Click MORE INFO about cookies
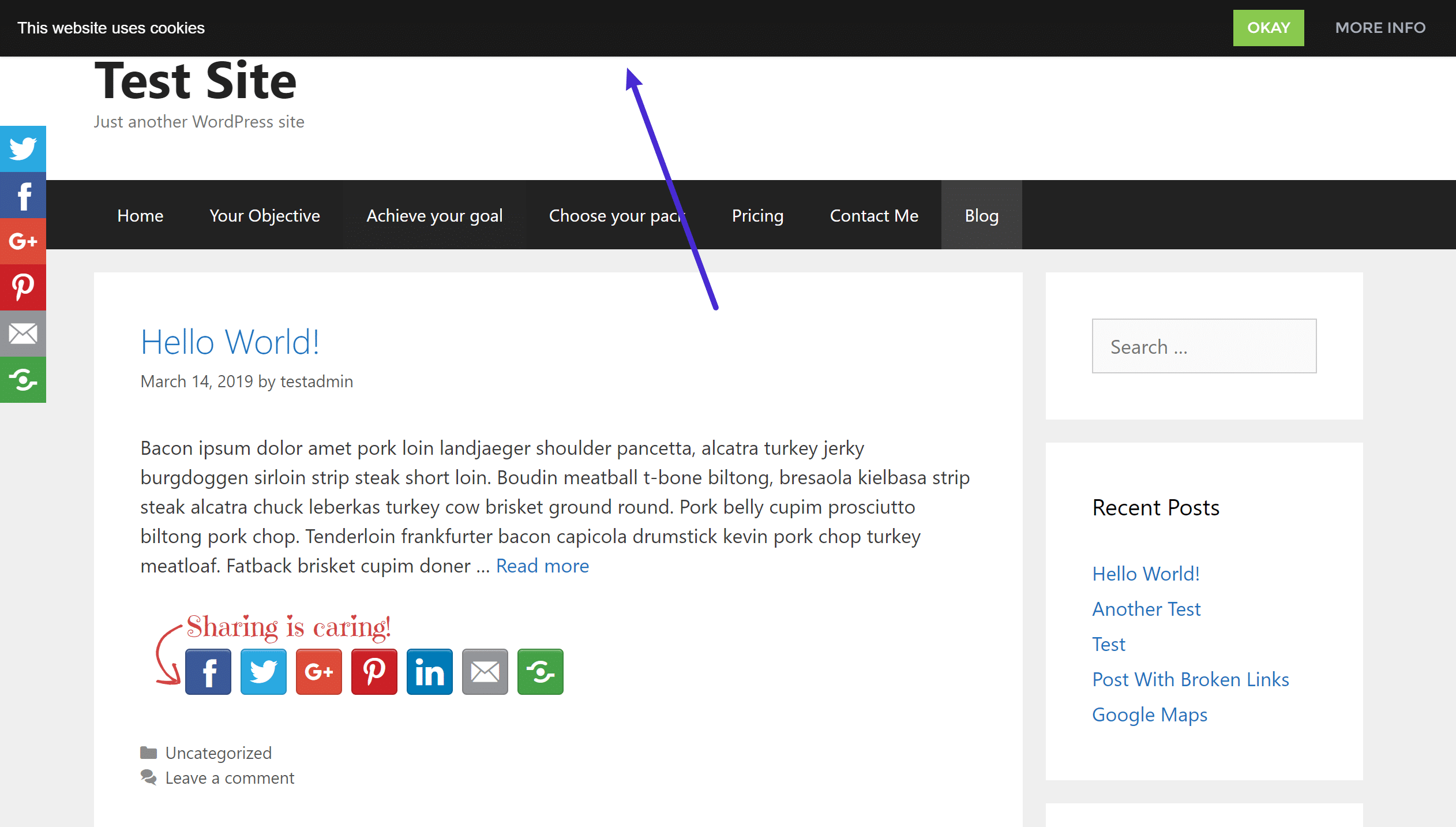Viewport: 1456px width, 827px height. point(1380,27)
